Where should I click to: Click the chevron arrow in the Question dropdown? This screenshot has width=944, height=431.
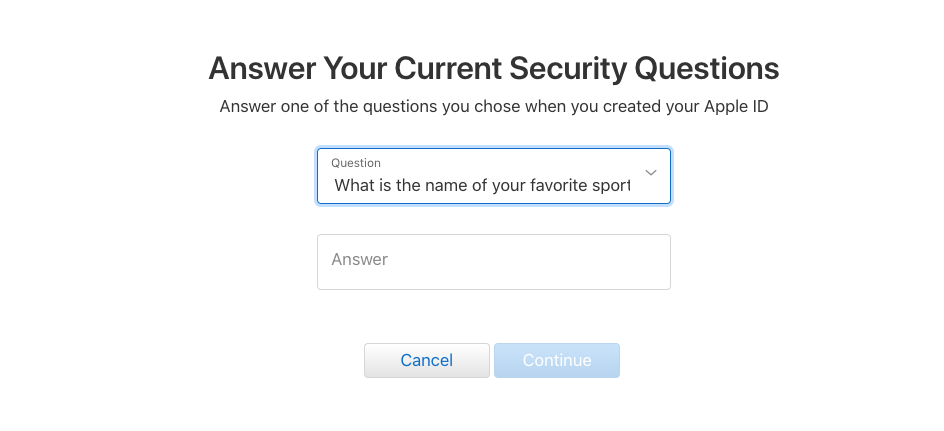click(651, 173)
